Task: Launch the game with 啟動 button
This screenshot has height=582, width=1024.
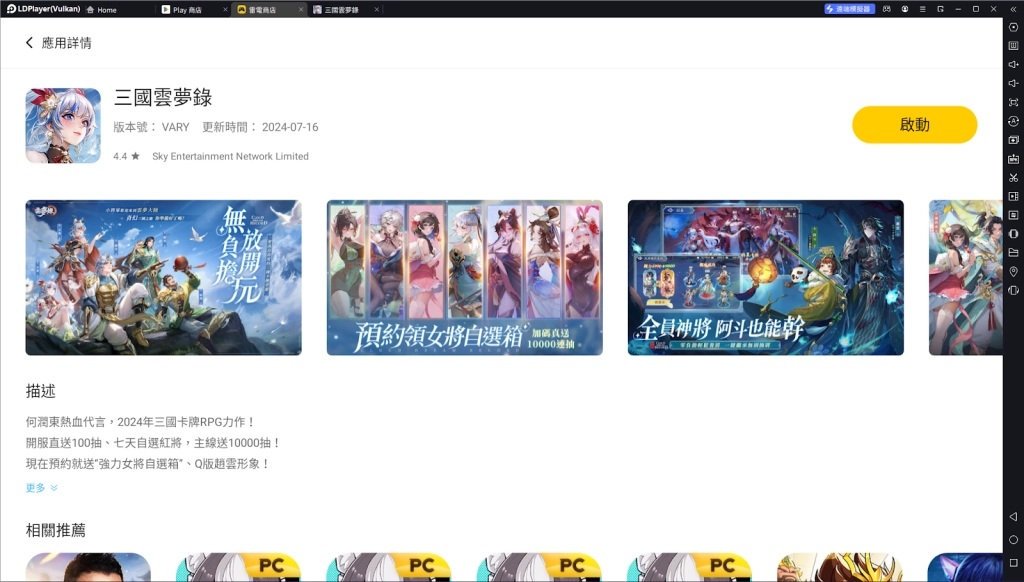Action: (914, 125)
